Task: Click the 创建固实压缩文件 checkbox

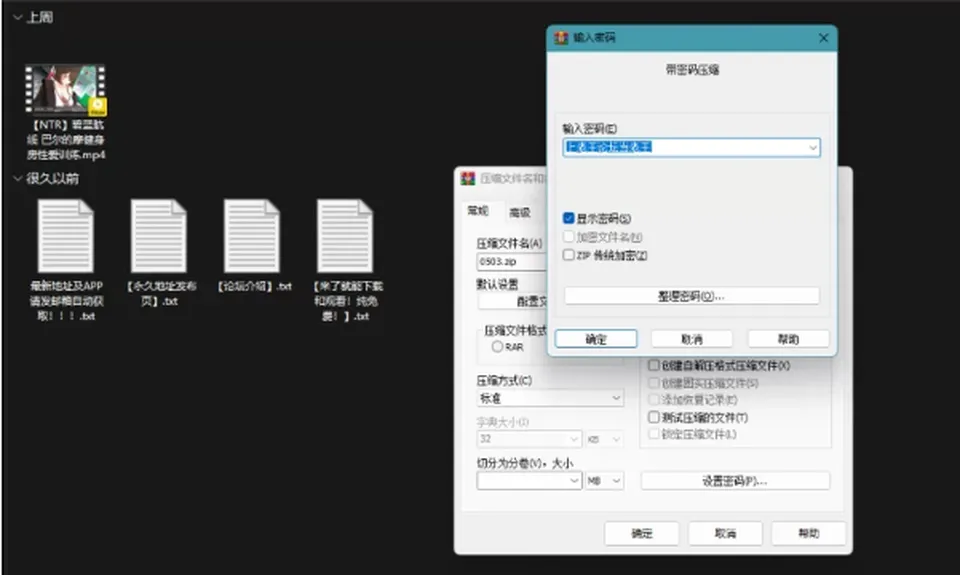Action: 654,383
